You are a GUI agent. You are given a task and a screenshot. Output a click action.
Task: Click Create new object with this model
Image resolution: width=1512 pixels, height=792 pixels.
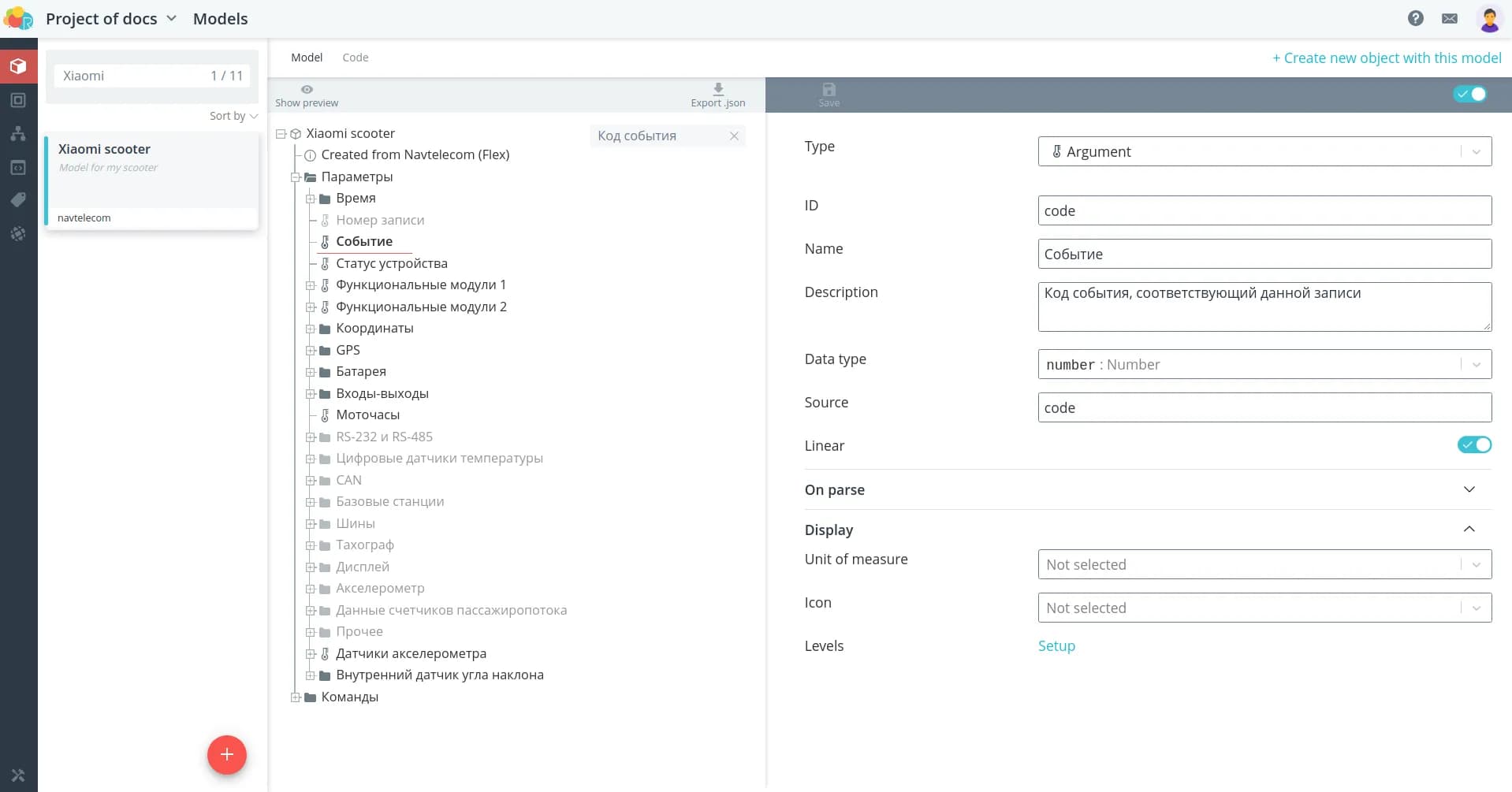(x=1386, y=58)
